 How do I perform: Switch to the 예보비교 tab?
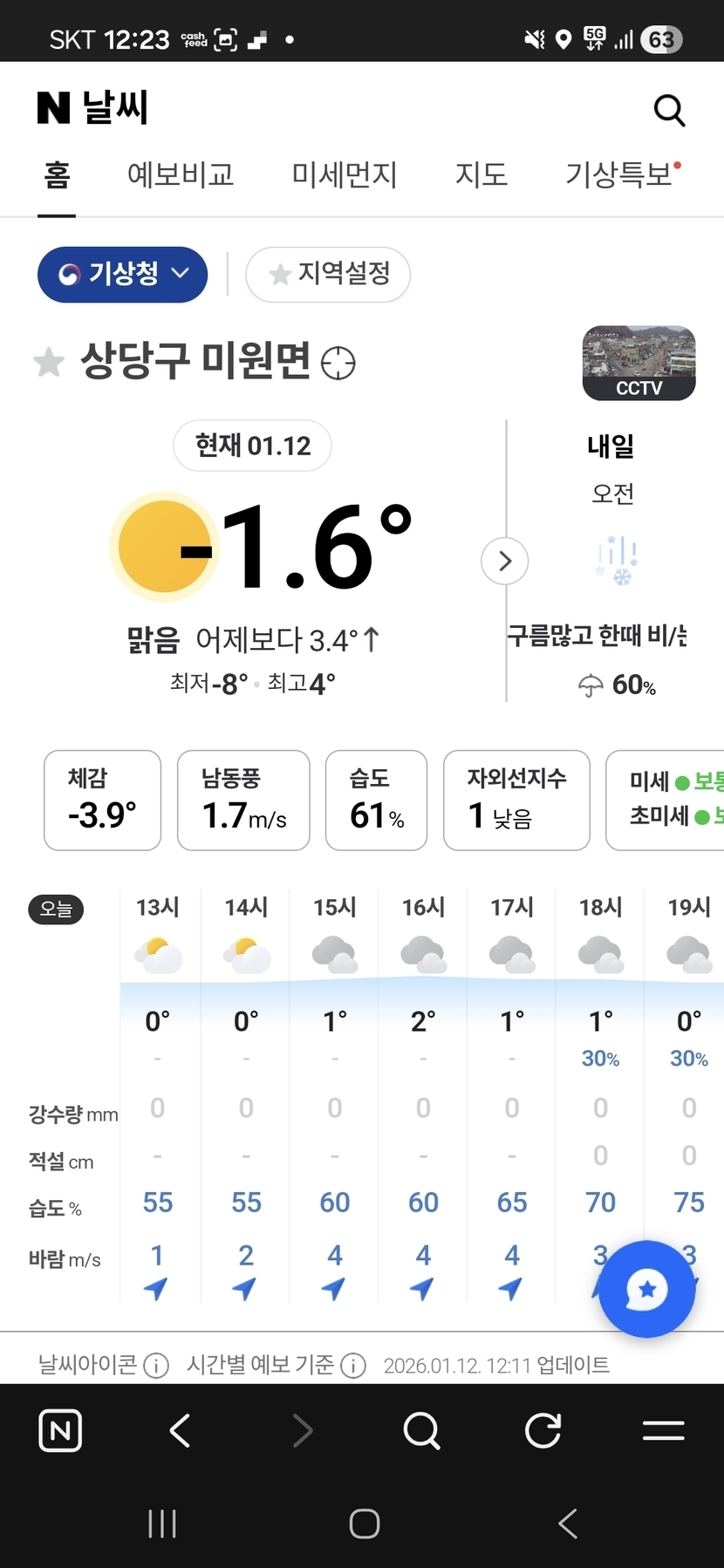coord(181,175)
